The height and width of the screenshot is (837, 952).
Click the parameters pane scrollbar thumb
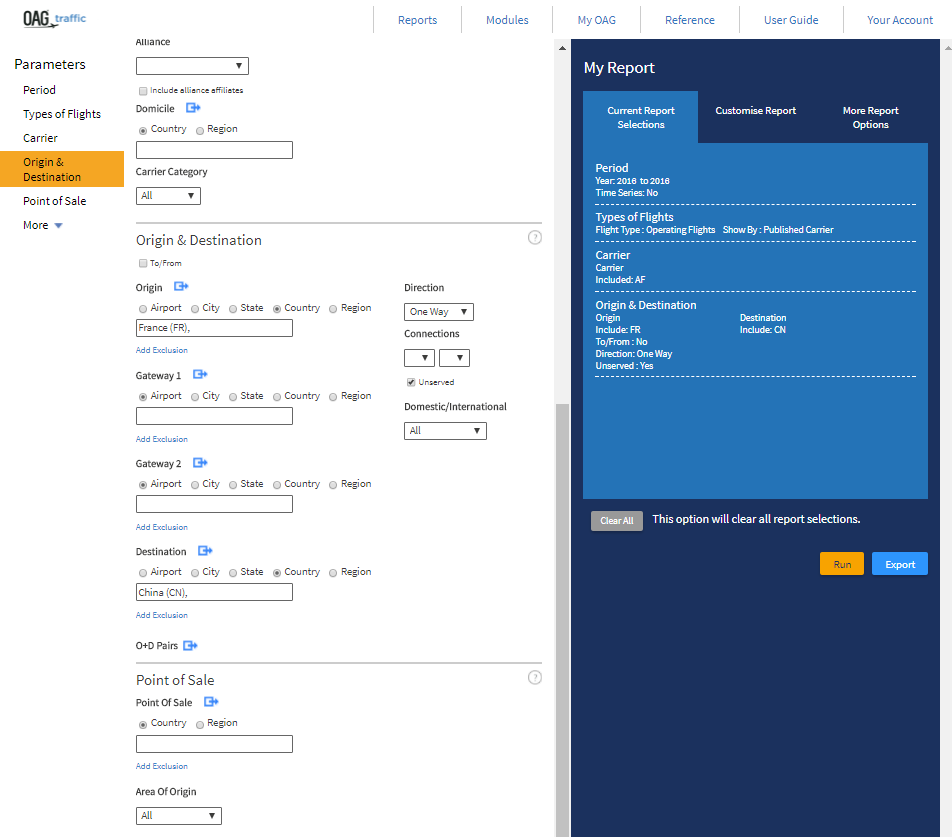pyautogui.click(x=562, y=619)
